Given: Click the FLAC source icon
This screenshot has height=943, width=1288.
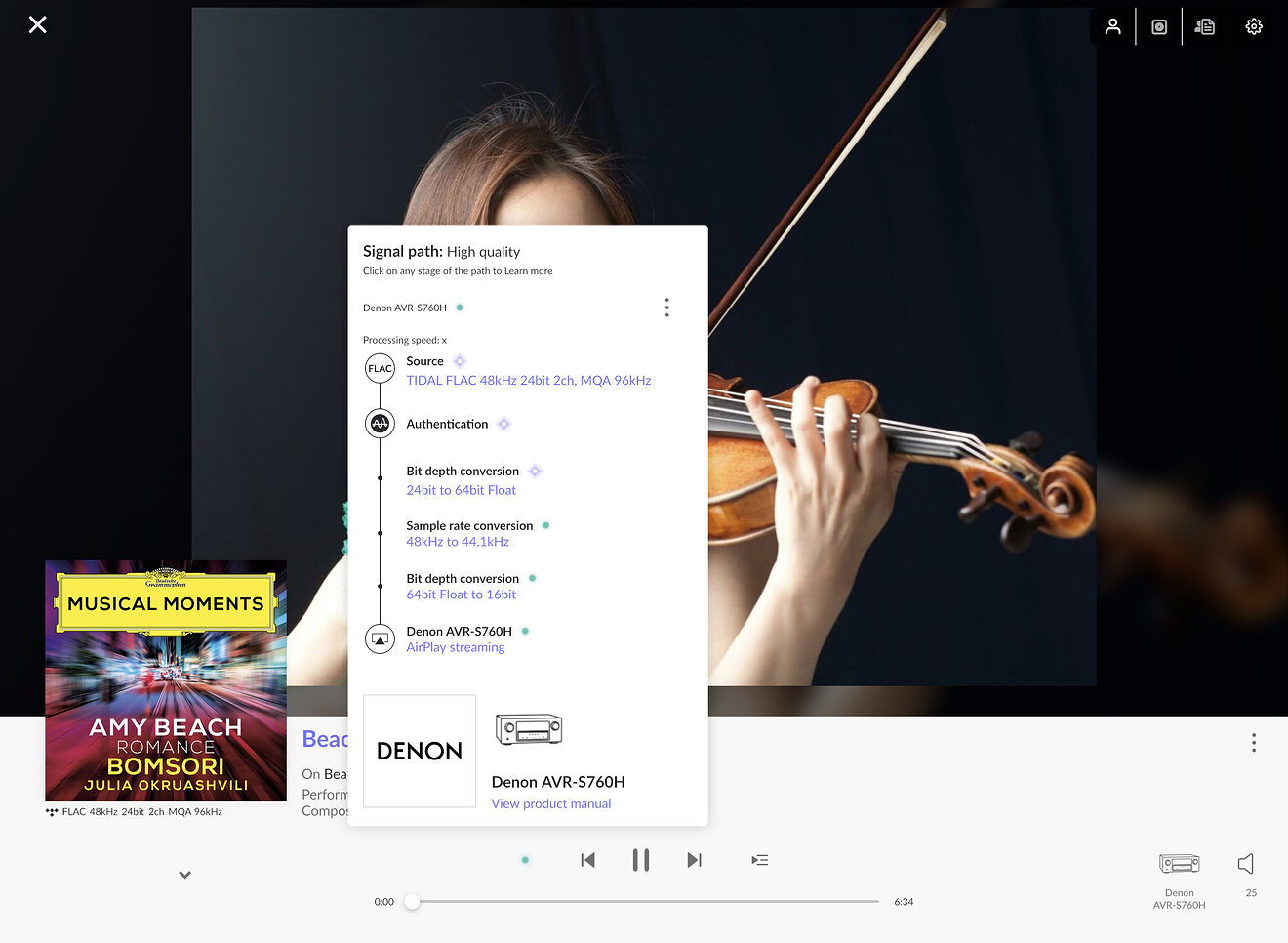Looking at the screenshot, I should 380,369.
